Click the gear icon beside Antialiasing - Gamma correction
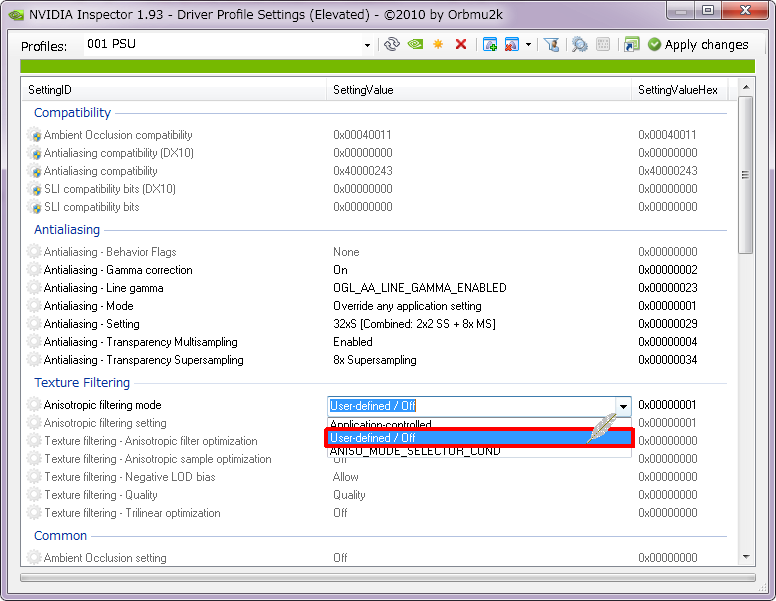This screenshot has height=601, width=776. pos(34,270)
